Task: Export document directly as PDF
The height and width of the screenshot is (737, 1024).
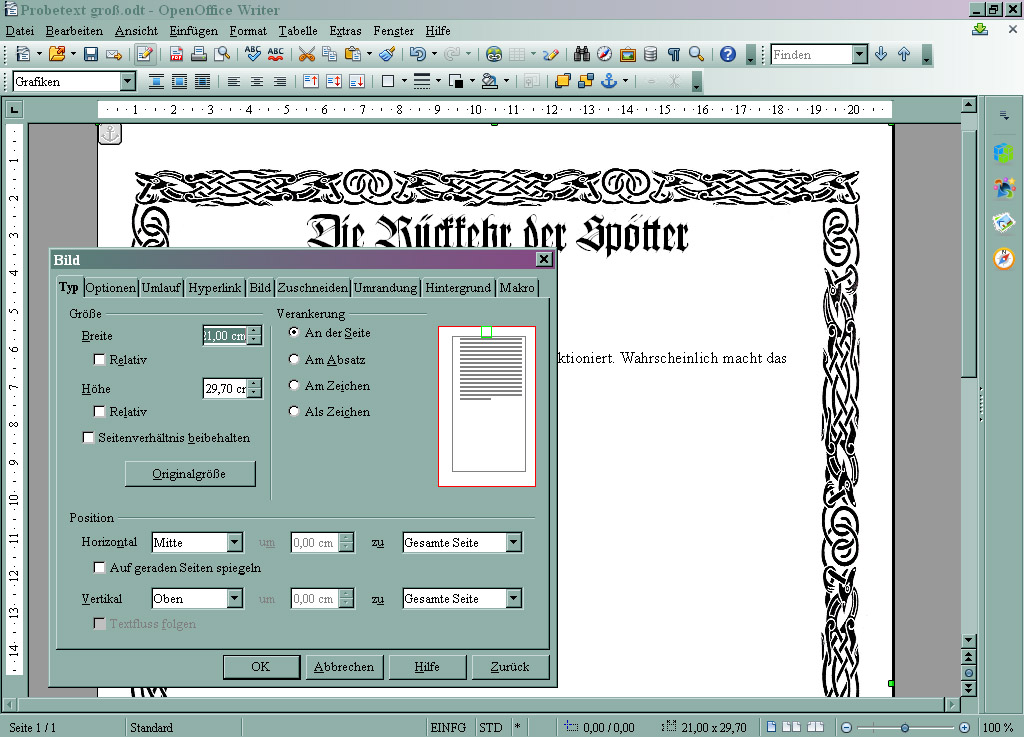Action: (x=176, y=54)
